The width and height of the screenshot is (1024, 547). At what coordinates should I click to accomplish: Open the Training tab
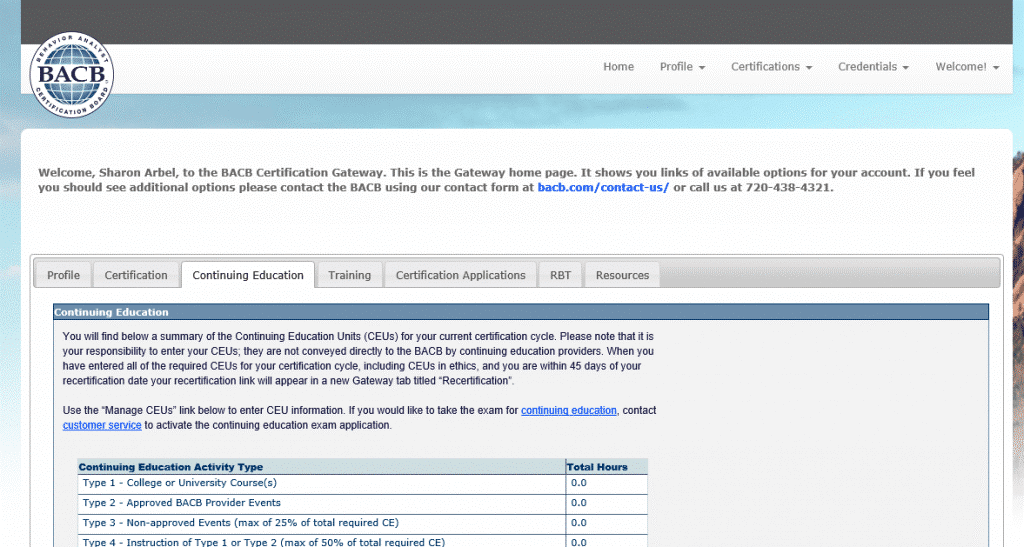349,275
